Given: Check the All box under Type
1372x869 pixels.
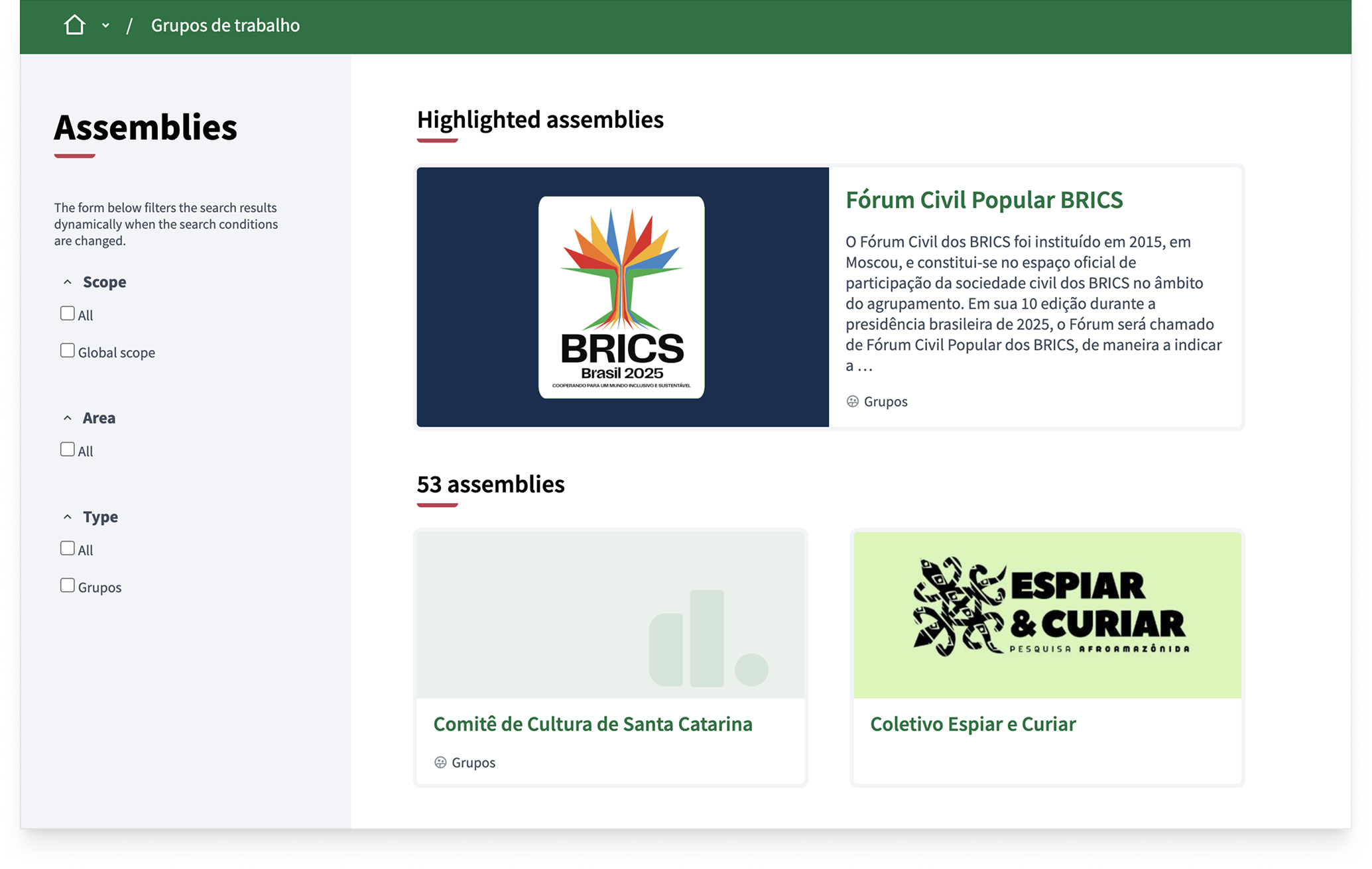Looking at the screenshot, I should coord(68,548).
